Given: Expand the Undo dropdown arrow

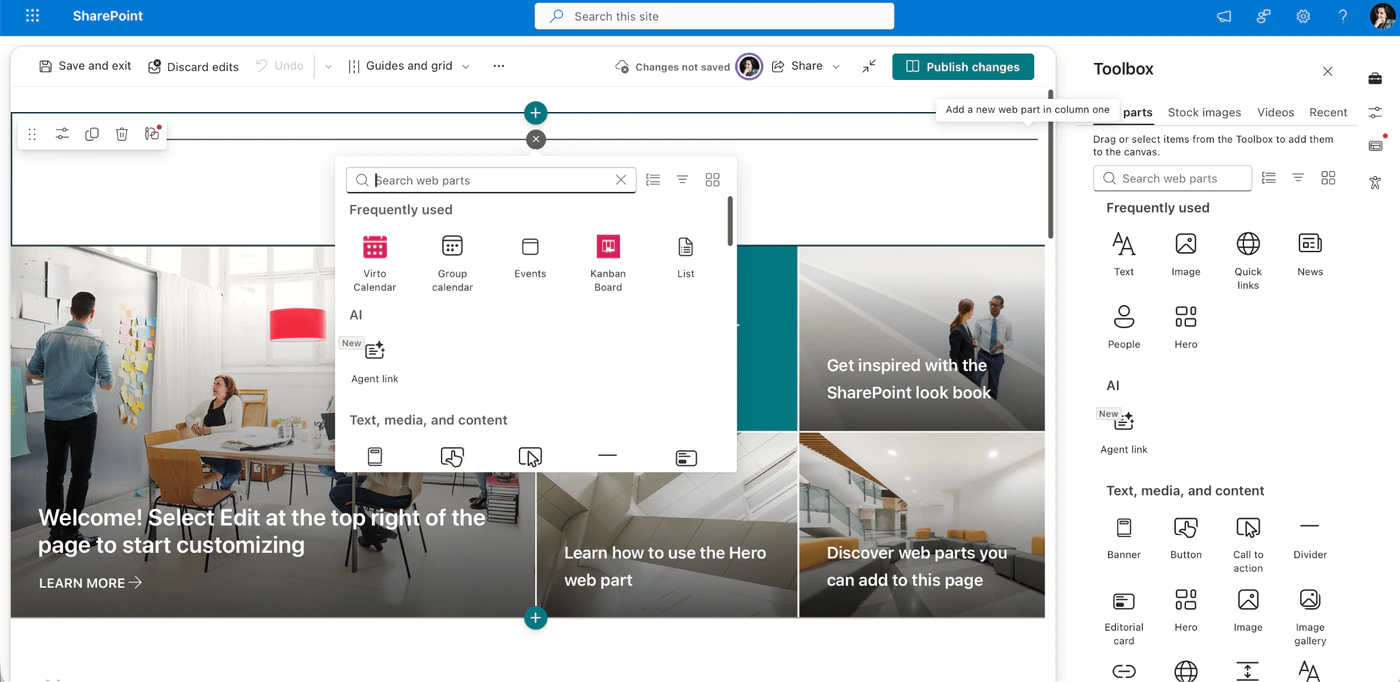Looking at the screenshot, I should (x=328, y=67).
